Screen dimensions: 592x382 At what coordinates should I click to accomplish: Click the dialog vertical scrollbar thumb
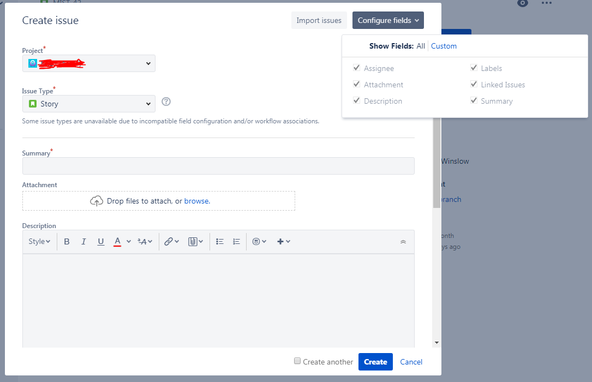tap(436, 163)
